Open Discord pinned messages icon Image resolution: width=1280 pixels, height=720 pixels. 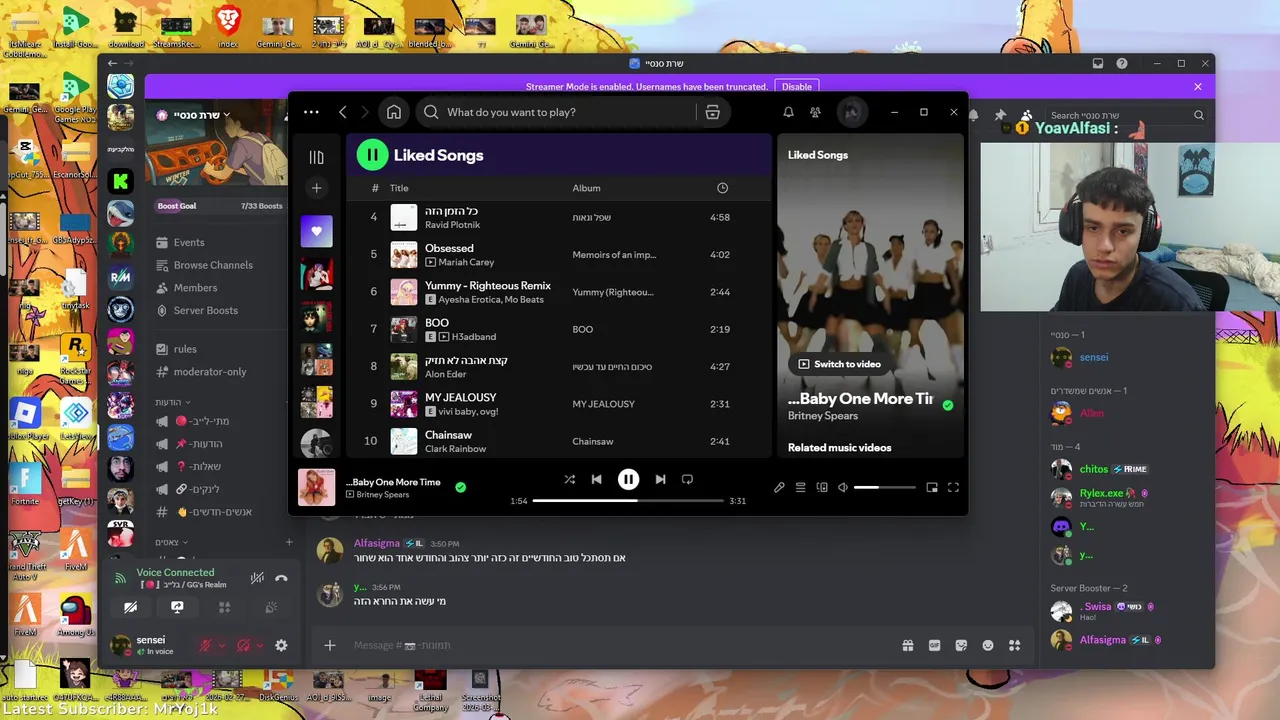[1000, 115]
